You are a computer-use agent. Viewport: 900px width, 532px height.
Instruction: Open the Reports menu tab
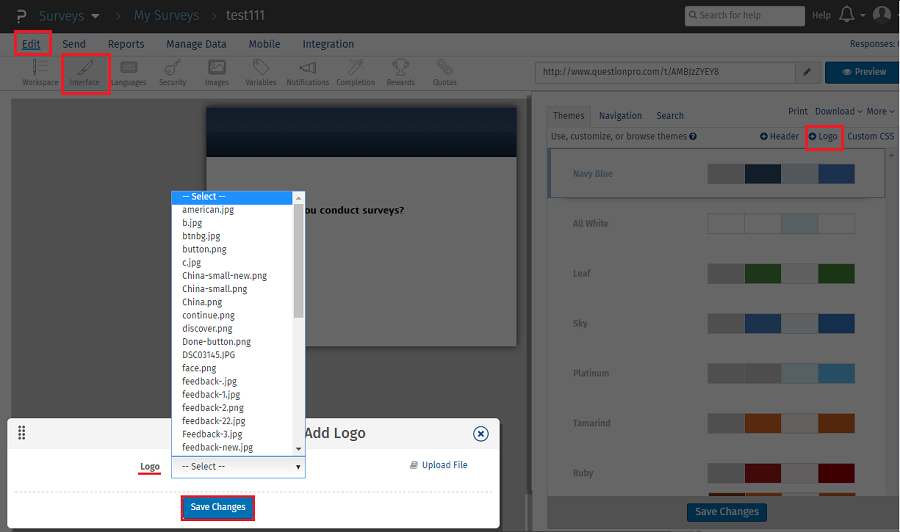tap(126, 44)
